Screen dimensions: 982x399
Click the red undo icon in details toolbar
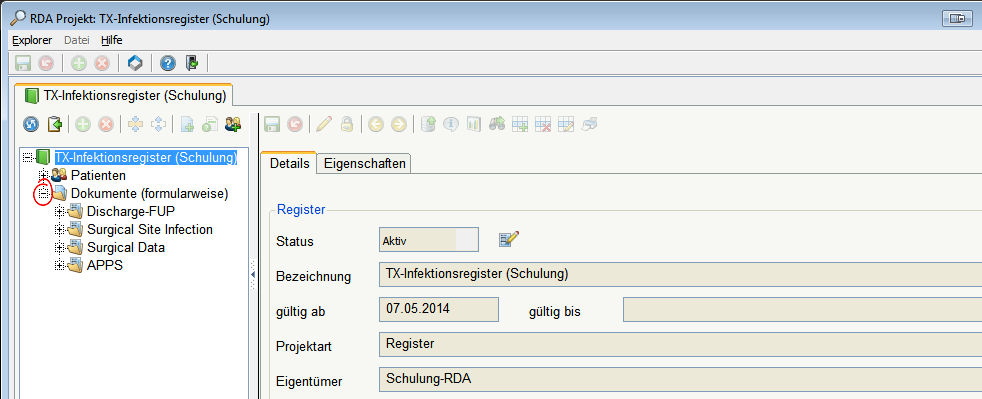pyautogui.click(x=294, y=125)
